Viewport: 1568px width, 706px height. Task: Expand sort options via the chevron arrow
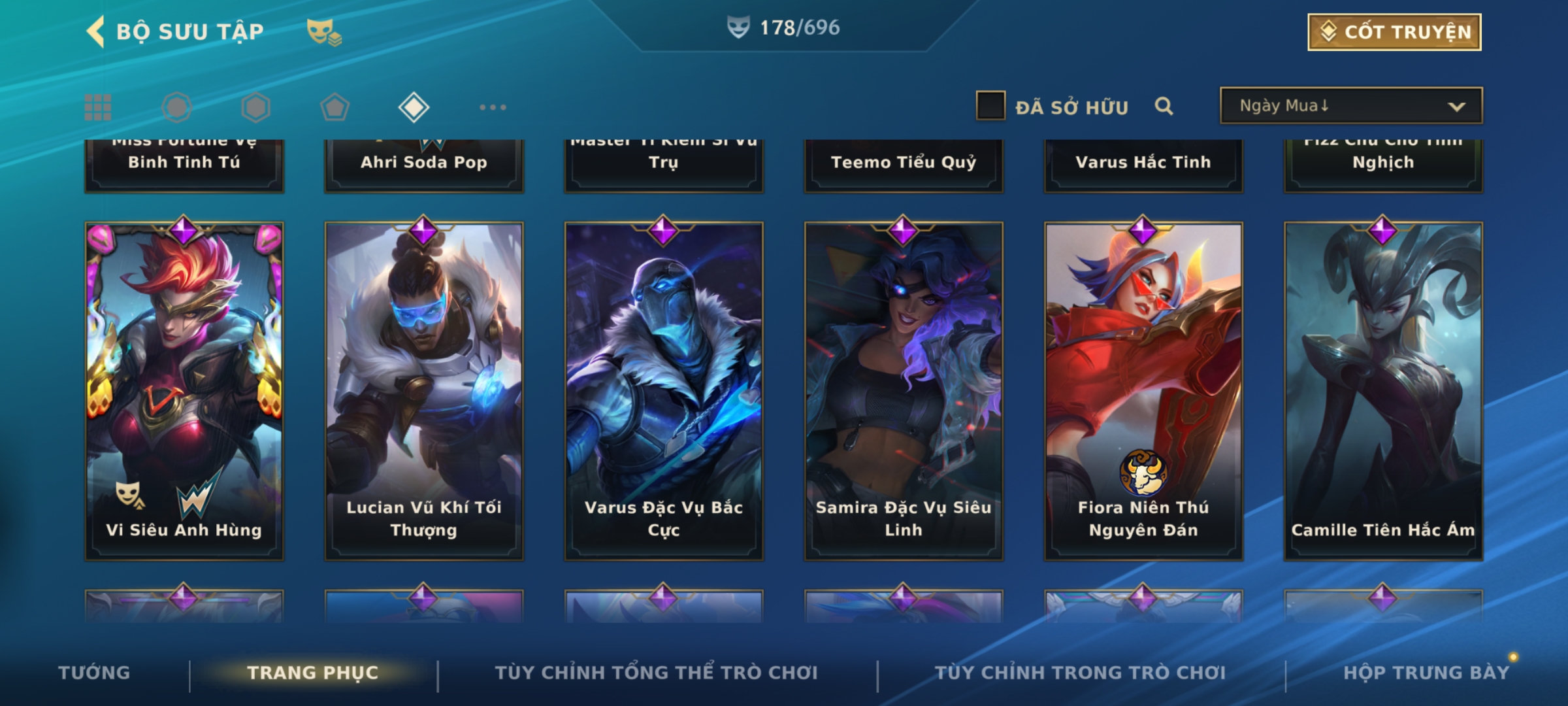coord(1456,107)
